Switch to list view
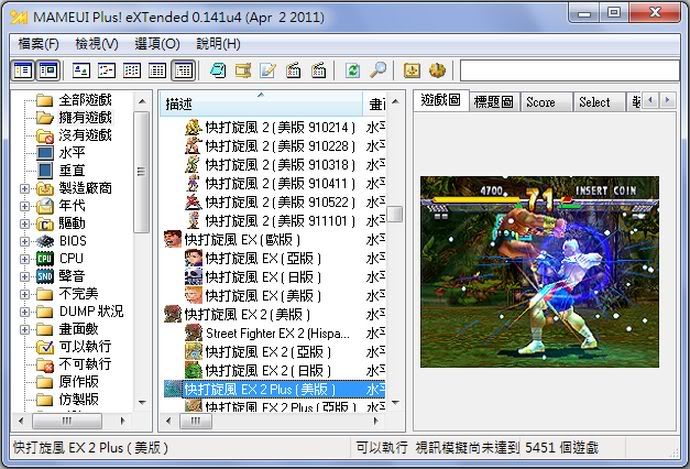 click(132, 70)
